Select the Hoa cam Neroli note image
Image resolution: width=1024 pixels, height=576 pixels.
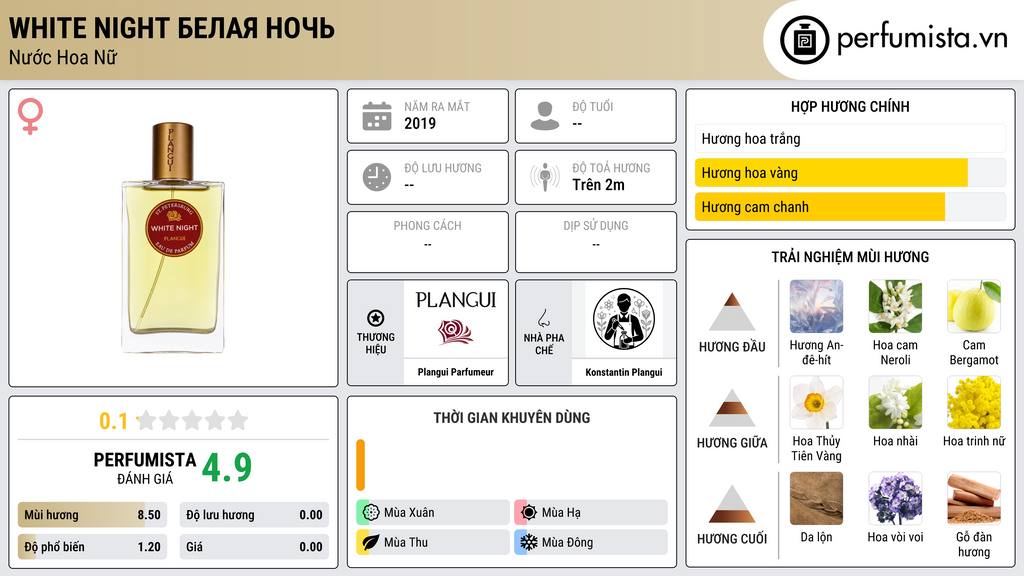pos(895,307)
